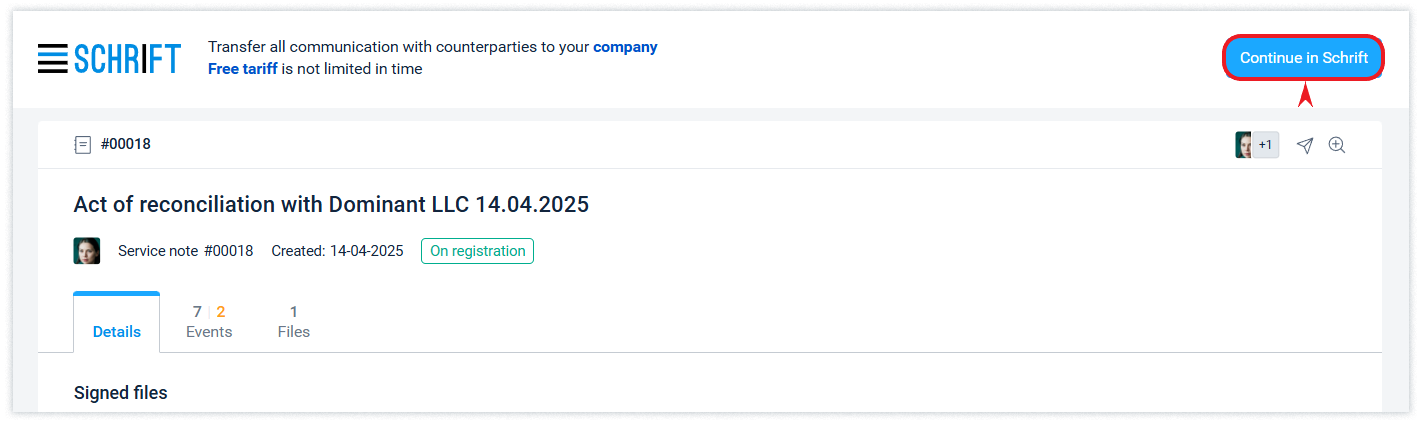Image resolution: width=1422 pixels, height=423 pixels.
Task: Click the Service note #00018 label
Action: (185, 251)
